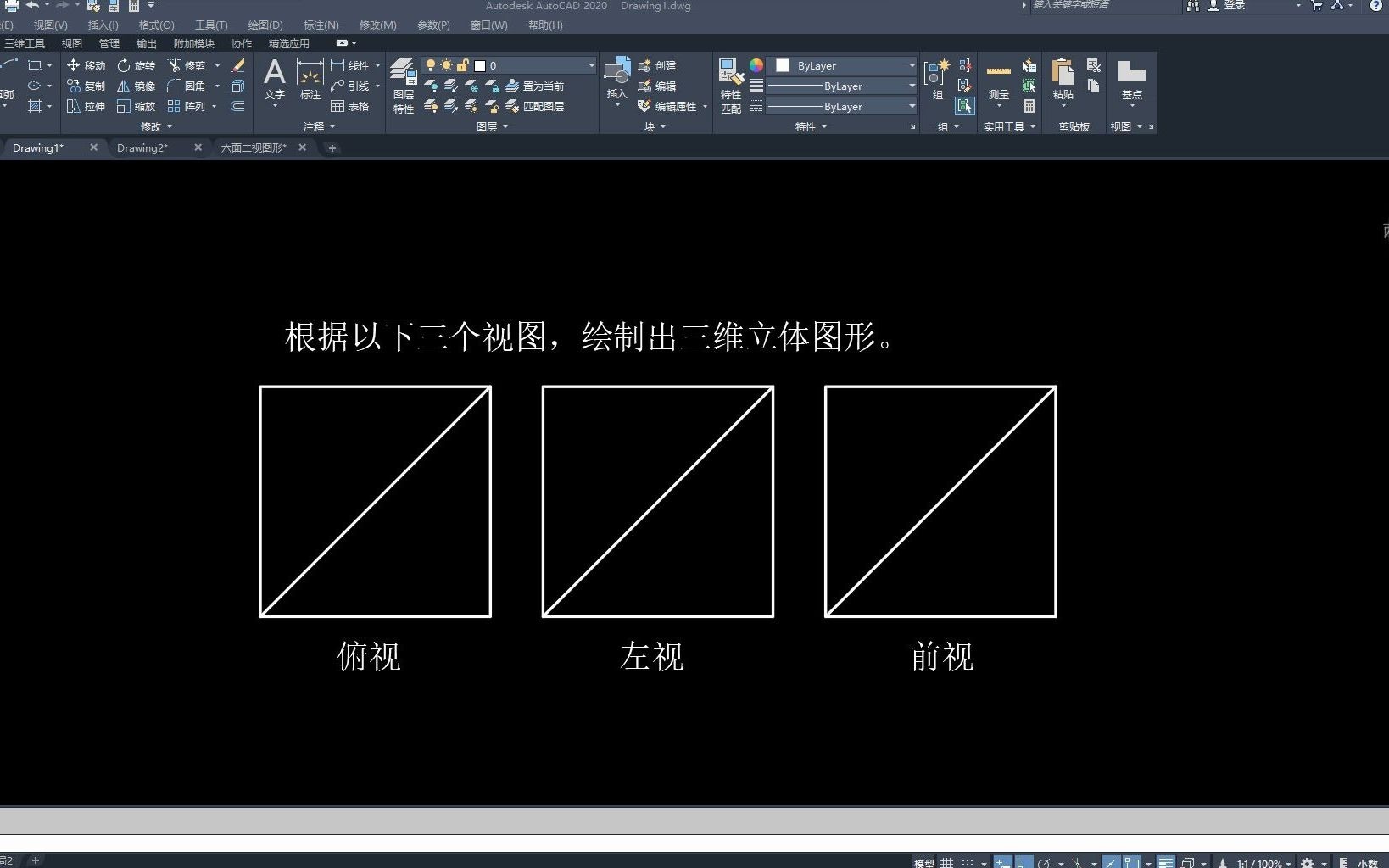Select the 复制 (Copy) tool

[x=86, y=86]
